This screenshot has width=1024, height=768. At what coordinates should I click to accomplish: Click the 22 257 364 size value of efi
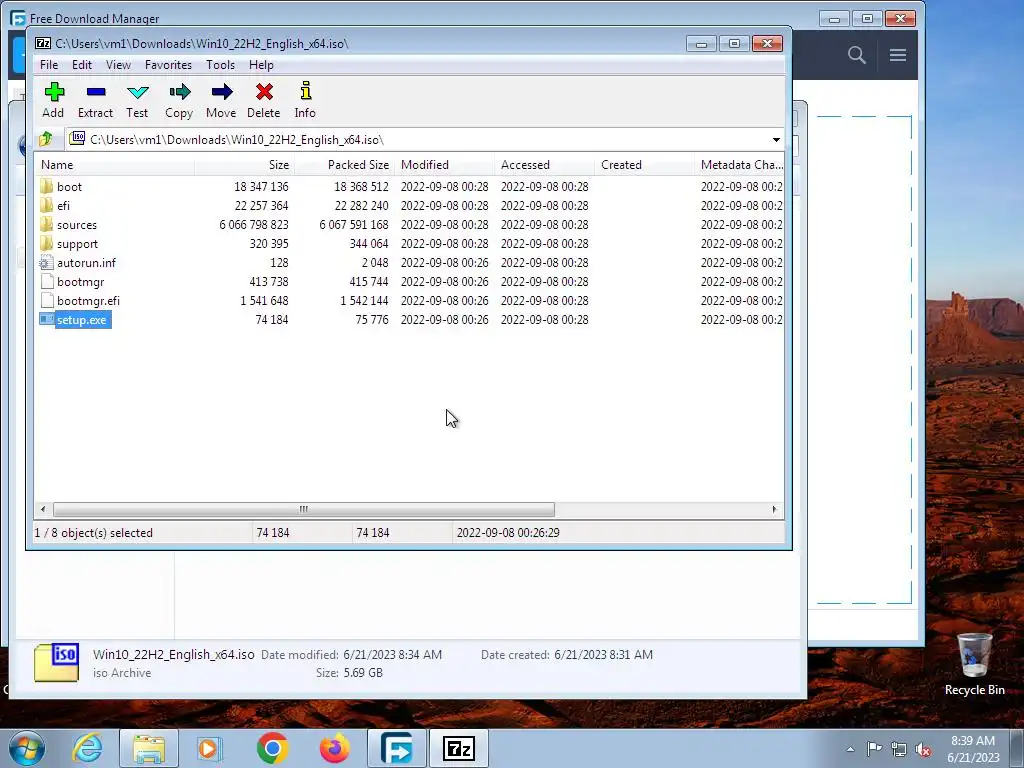tap(261, 206)
